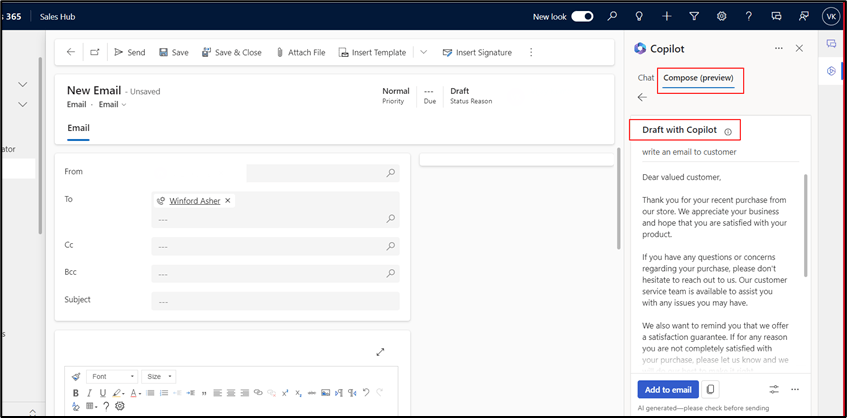Click the Add to email button

coord(668,389)
